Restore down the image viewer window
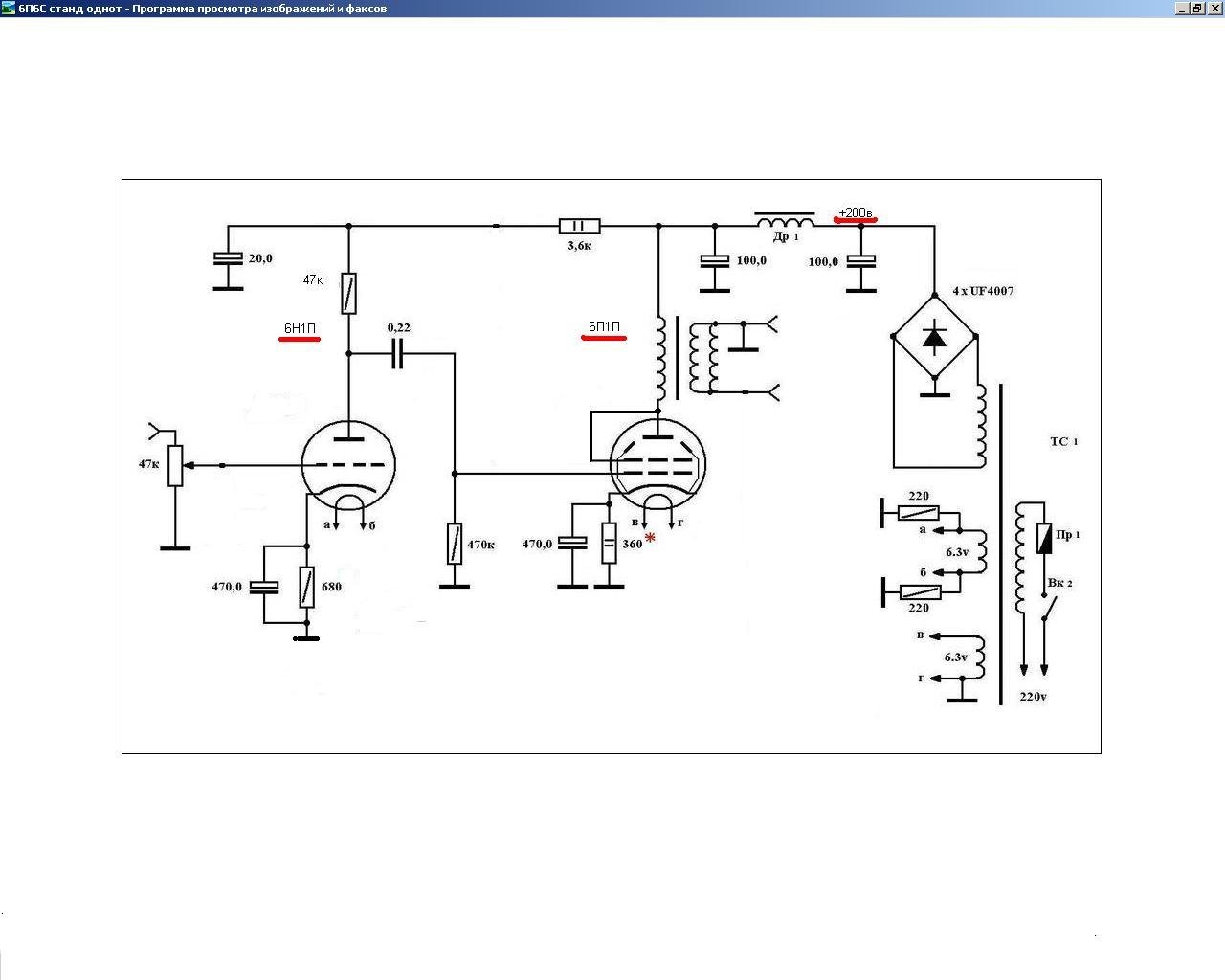 coord(1196,8)
